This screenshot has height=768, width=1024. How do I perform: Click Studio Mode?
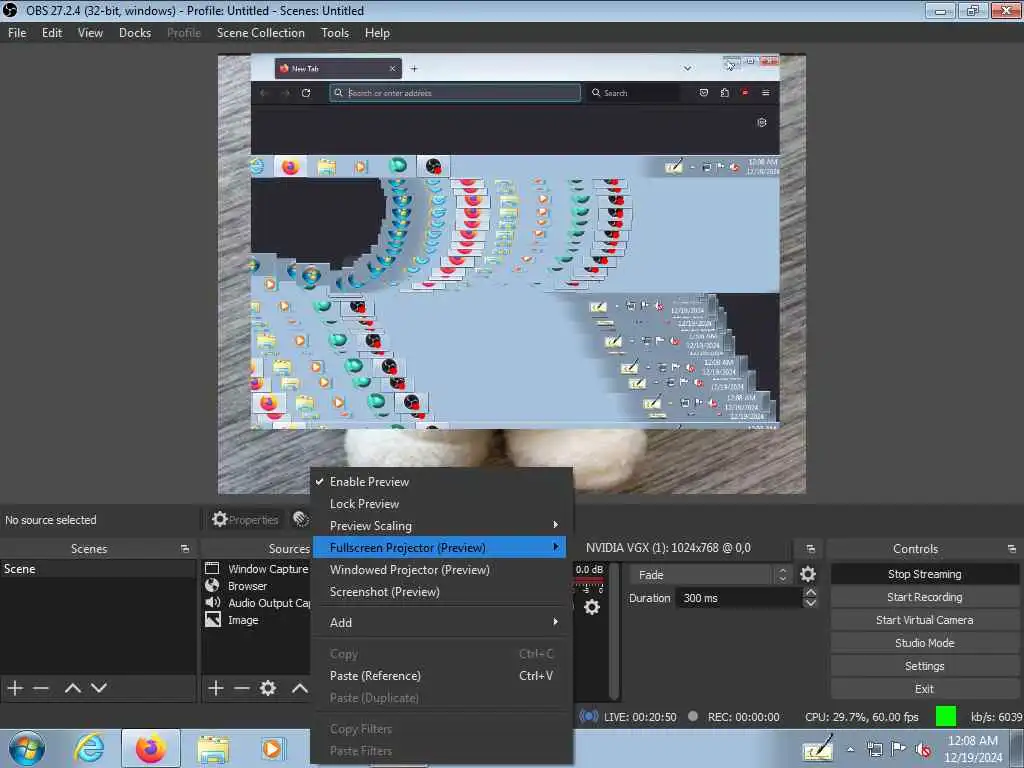(924, 643)
